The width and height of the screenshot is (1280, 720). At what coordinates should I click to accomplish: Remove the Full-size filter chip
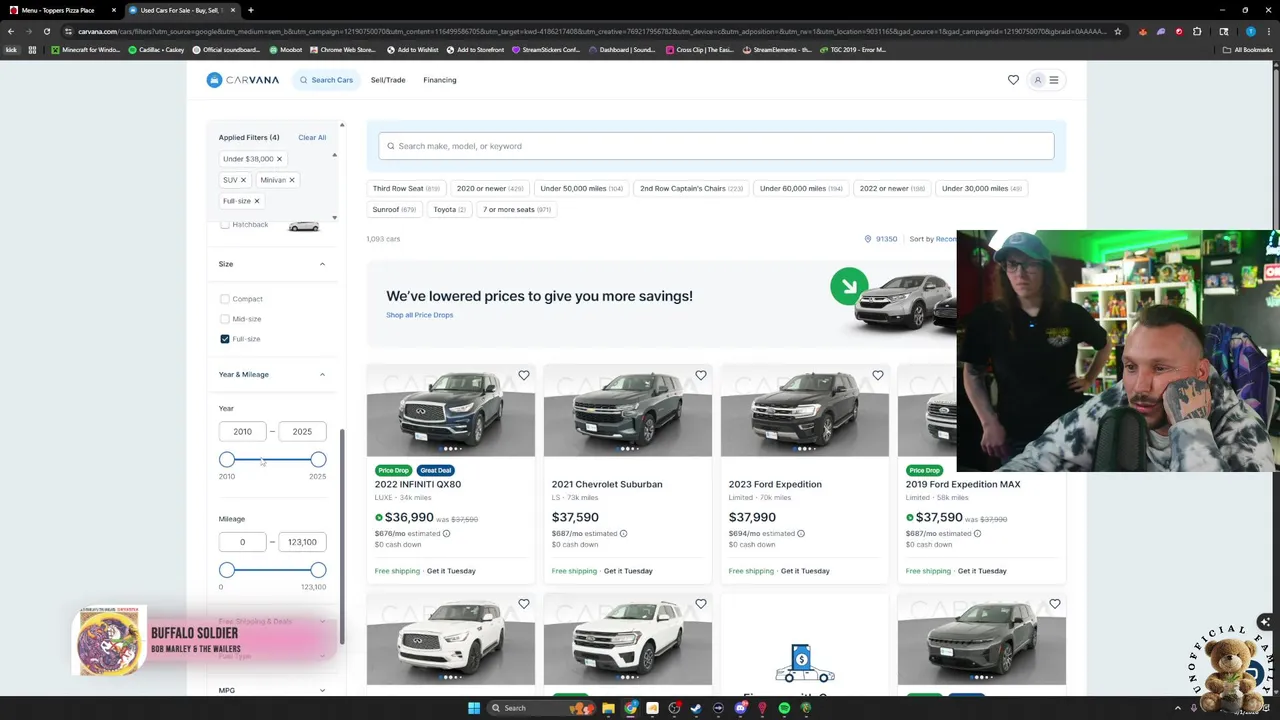click(256, 201)
